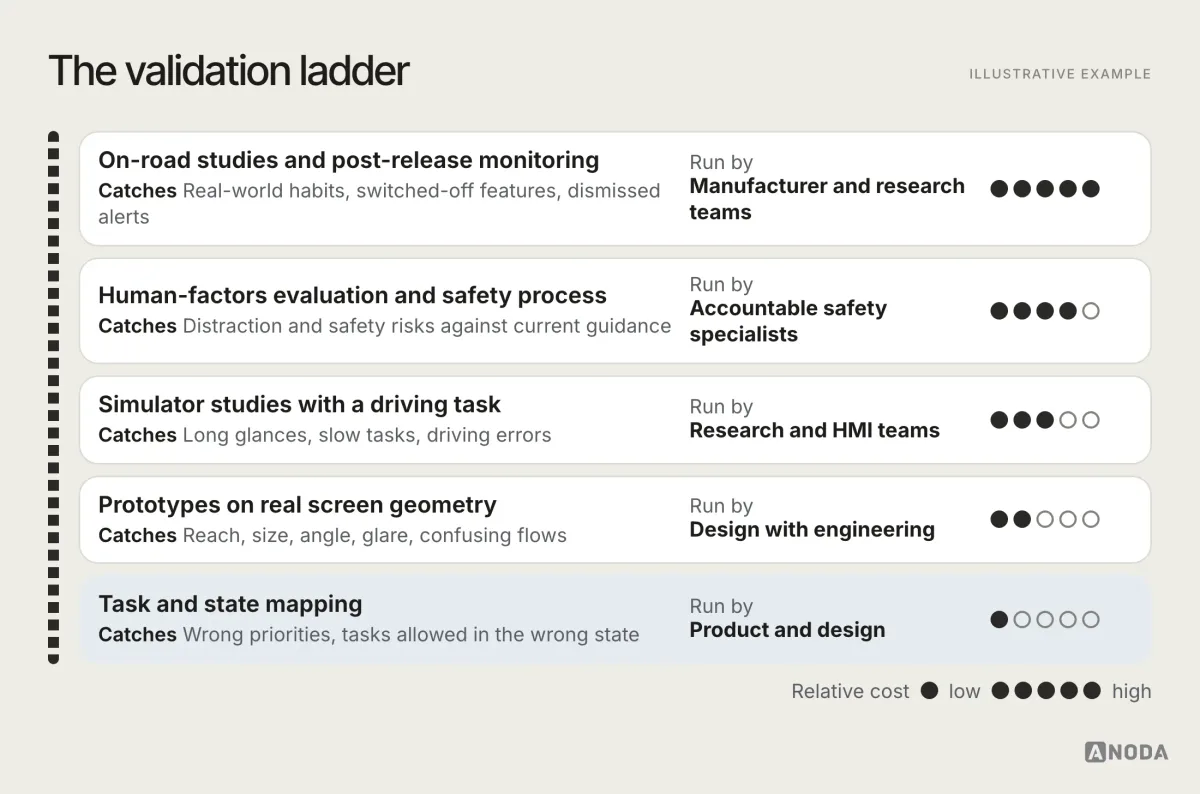Select 'Human-factors evaluation and safety process' heading
1200x794 pixels.
(x=352, y=295)
